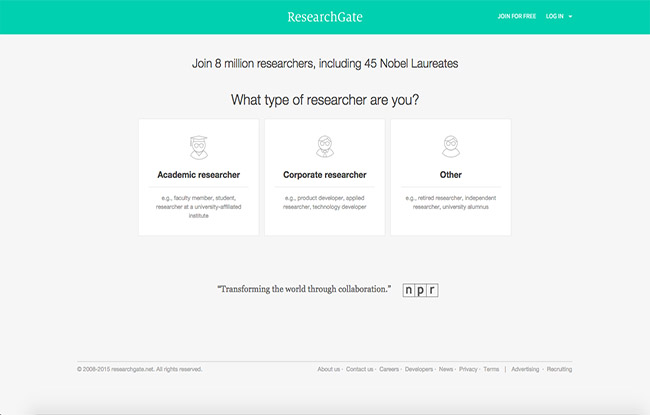Viewport: 650px width, 415px height.
Task: Open the Log In dropdown
Action: coord(558,16)
